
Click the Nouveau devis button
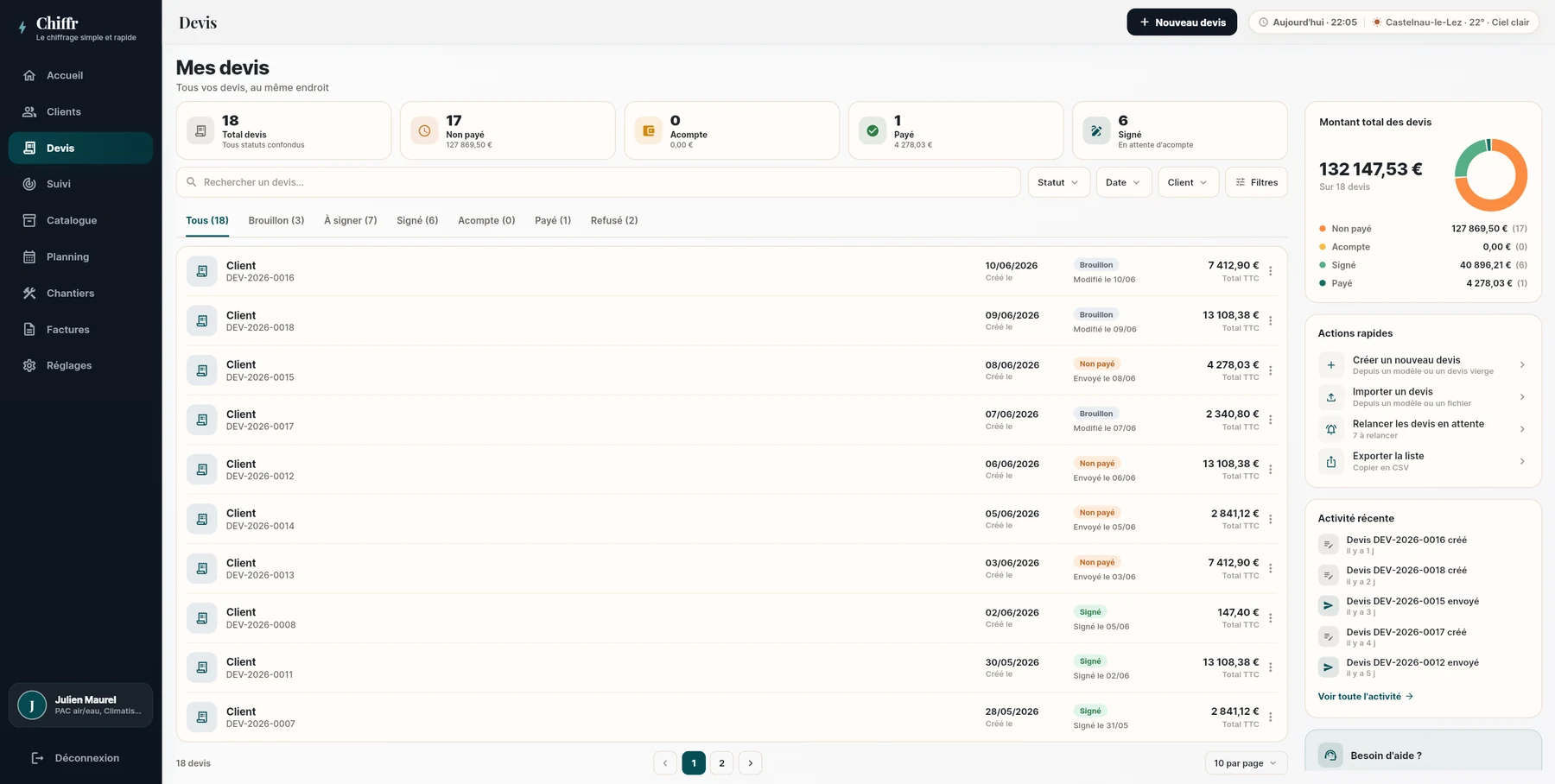point(1182,22)
